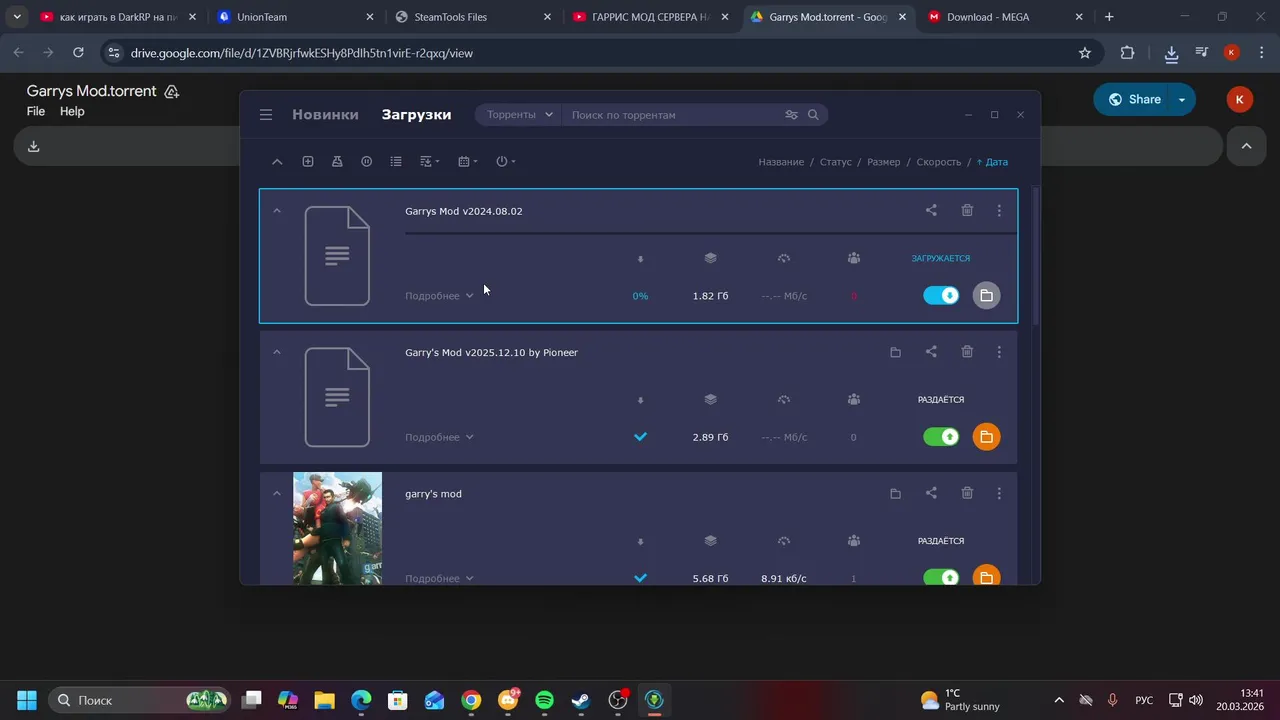The width and height of the screenshot is (1280, 720).
Task: Download the file in Google Drive viewer
Action: (33, 146)
